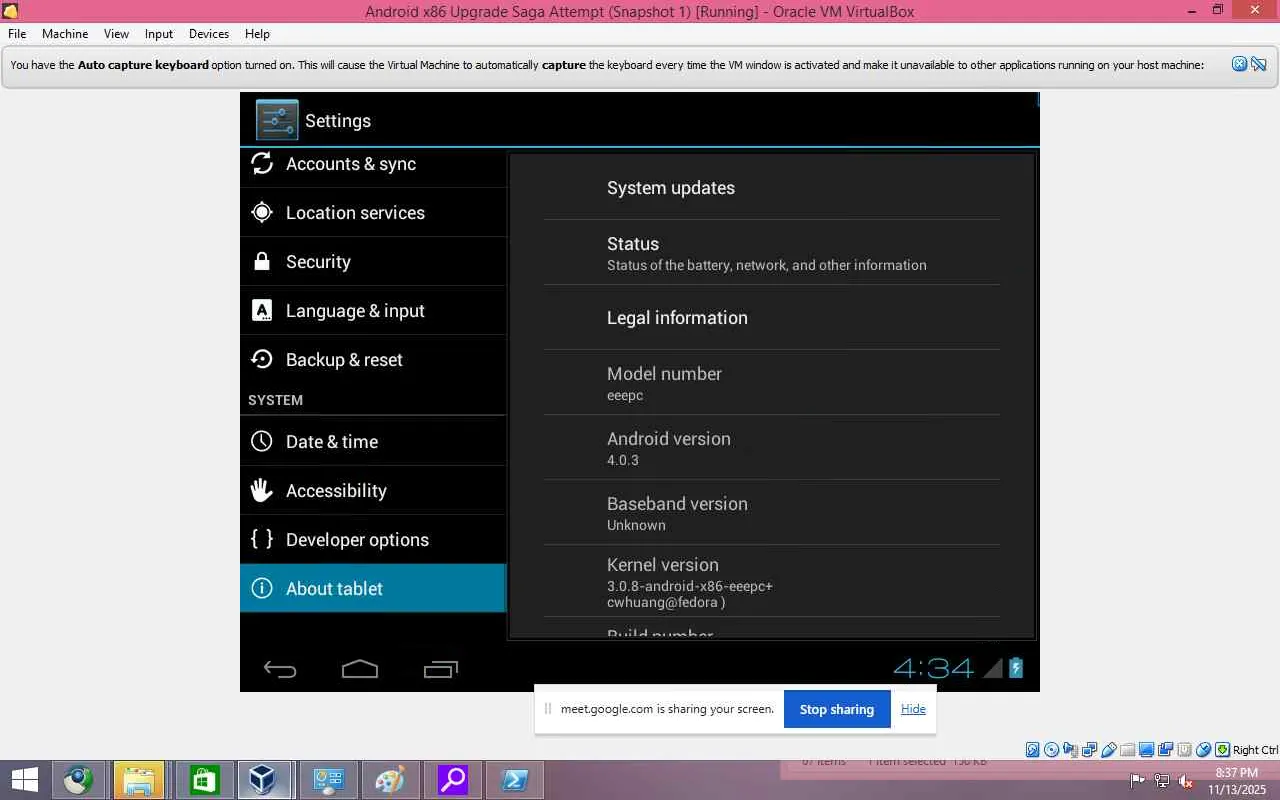Click the network tray icon
Viewport: 1280px width, 800px height.
pos(1162,780)
